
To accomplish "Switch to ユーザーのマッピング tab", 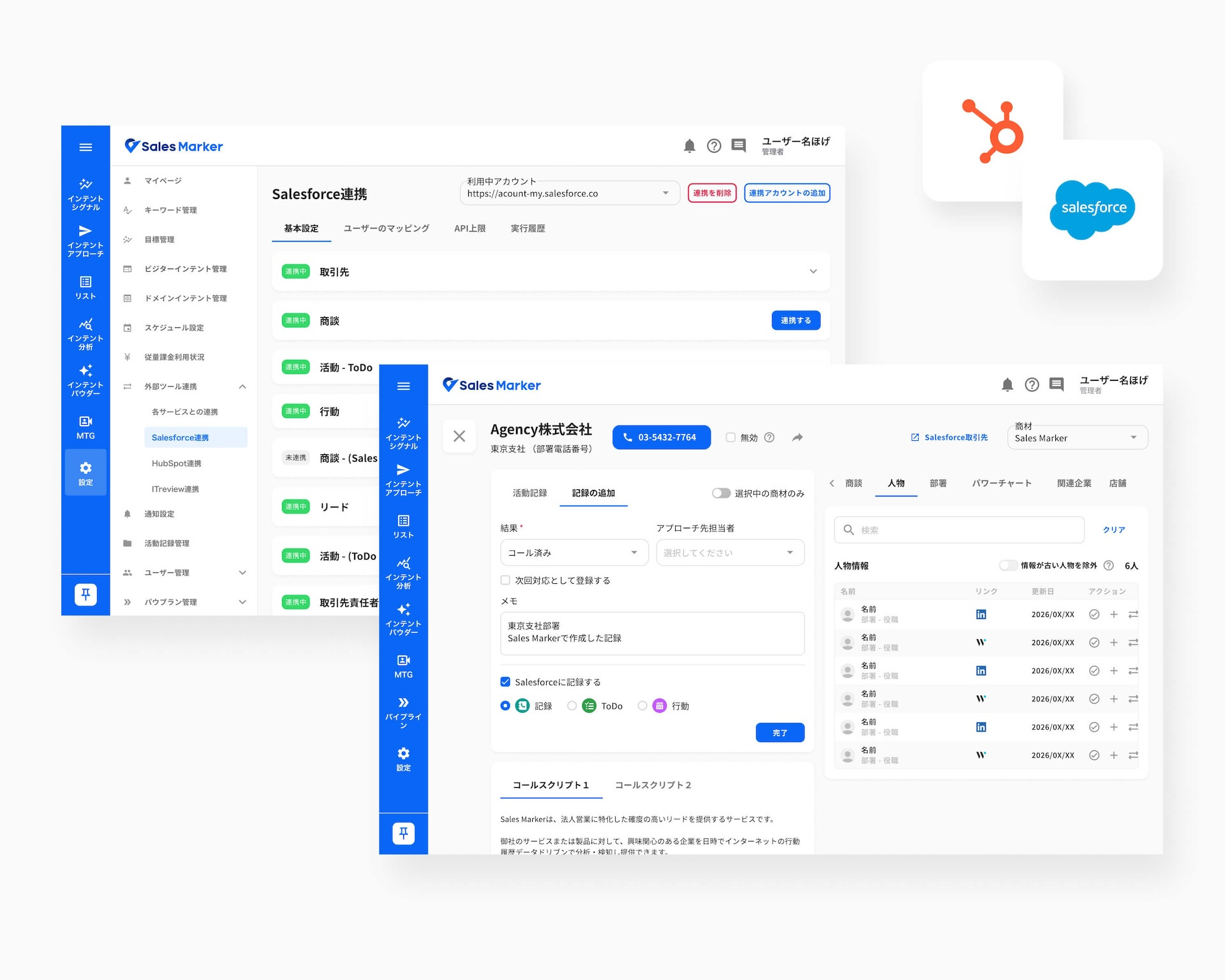I will [387, 228].
